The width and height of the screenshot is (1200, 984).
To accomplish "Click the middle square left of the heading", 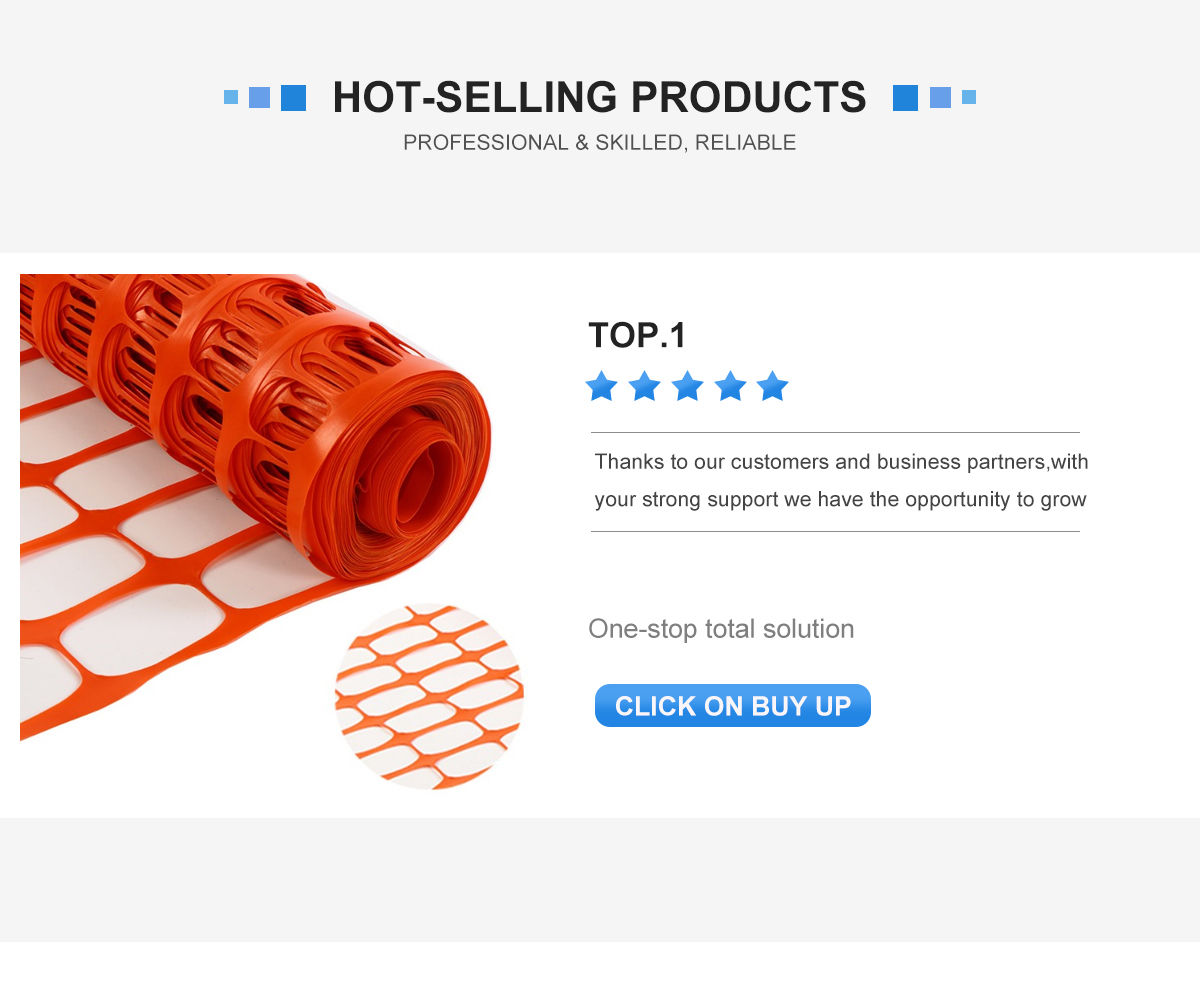I will [259, 97].
